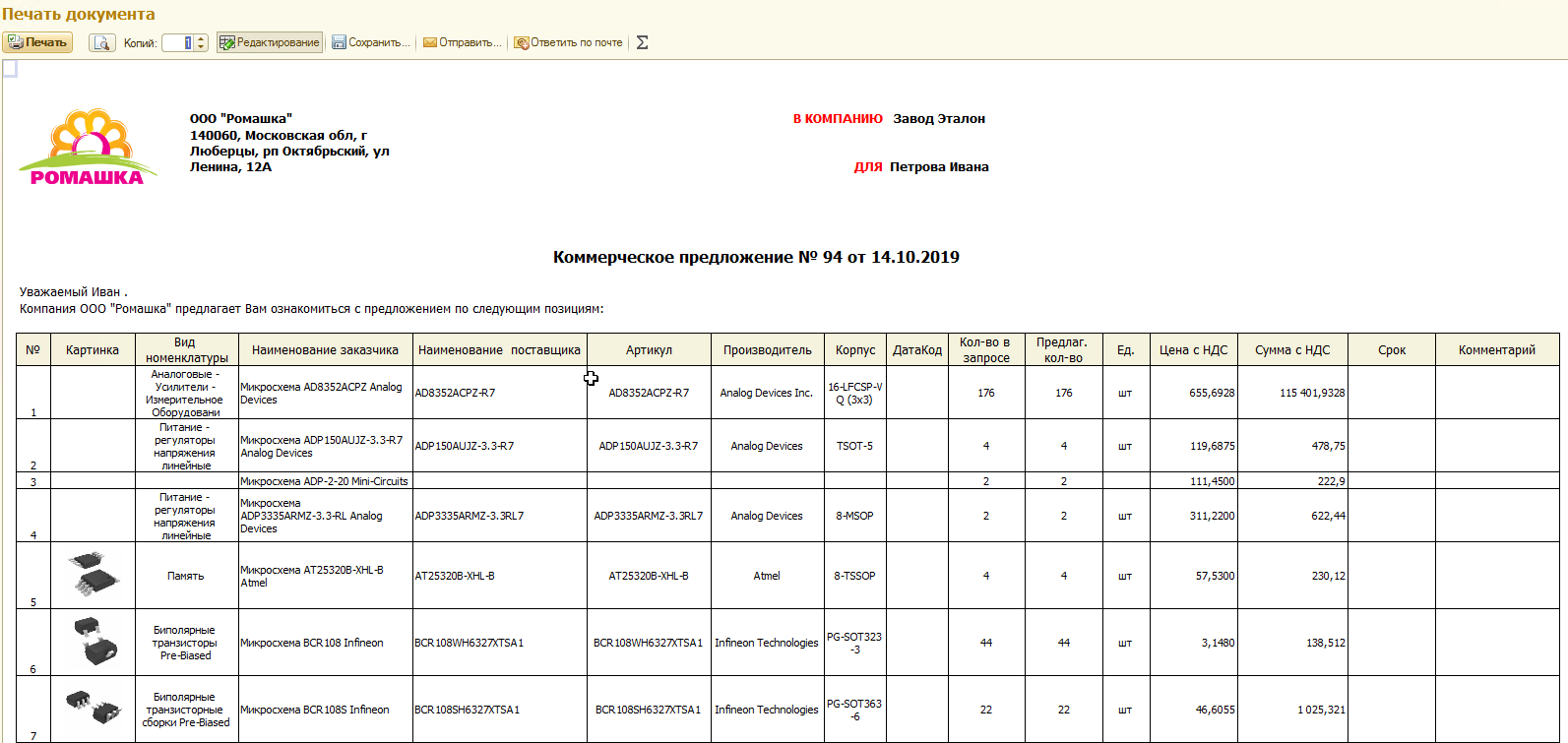This screenshot has width=1568, height=743.
Task: Select the BCR108S Infineon chip picture
Action: pos(94,707)
